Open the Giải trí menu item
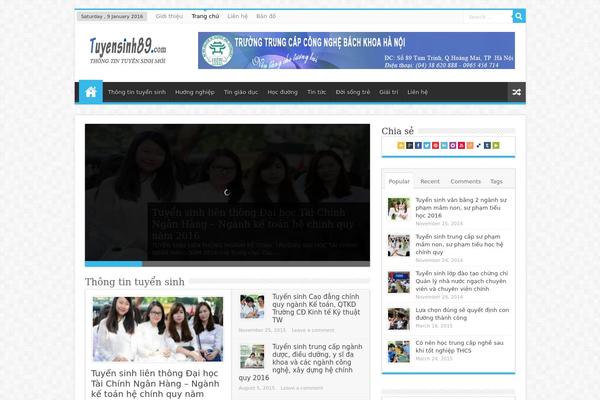This screenshot has height=400, width=600. click(x=388, y=92)
